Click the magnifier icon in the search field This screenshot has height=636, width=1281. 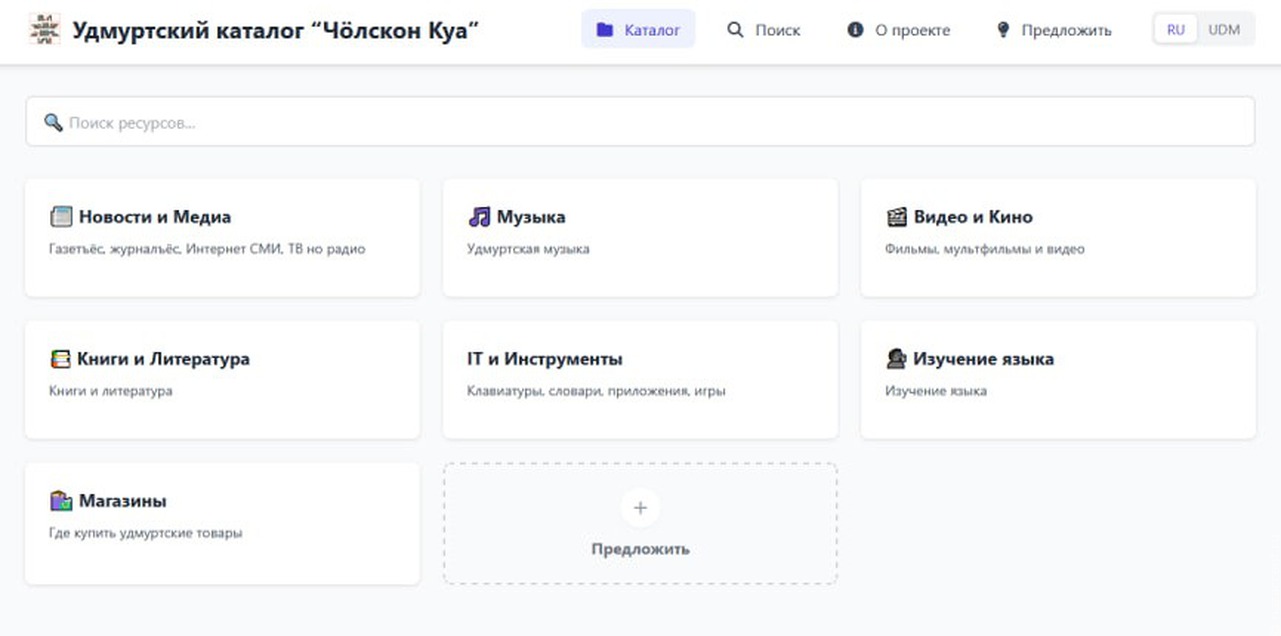click(53, 121)
